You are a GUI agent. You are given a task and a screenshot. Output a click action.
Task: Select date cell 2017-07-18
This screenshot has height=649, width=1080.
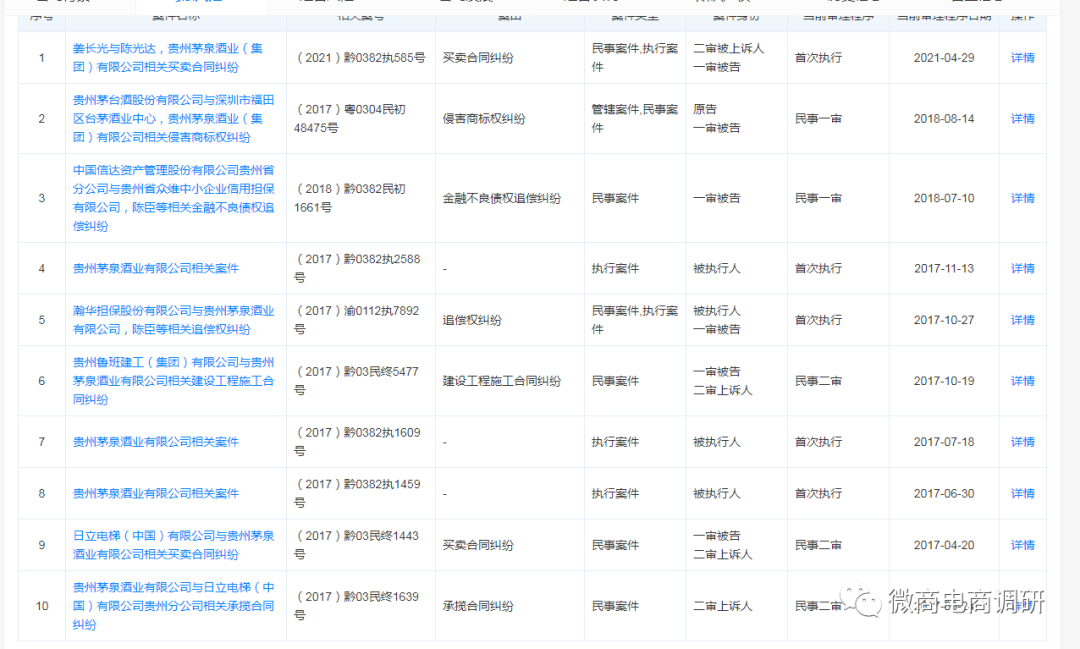944,442
